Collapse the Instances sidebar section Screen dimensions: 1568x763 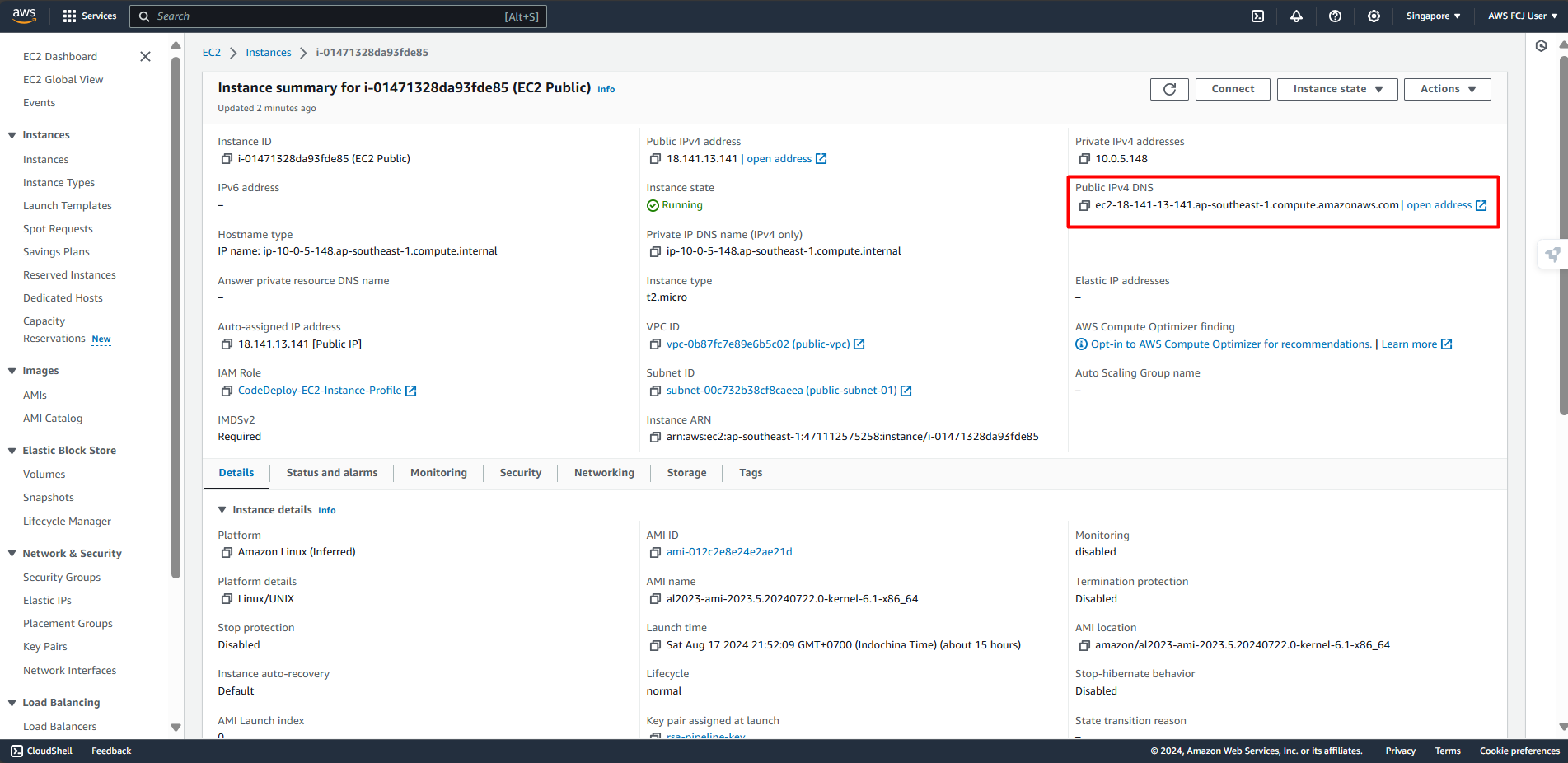(x=12, y=135)
